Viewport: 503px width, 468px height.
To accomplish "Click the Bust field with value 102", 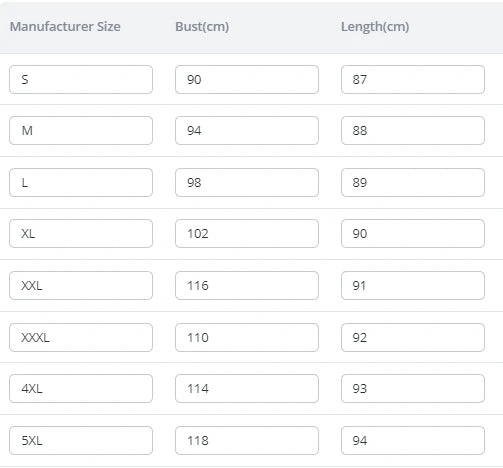I will (x=247, y=233).
